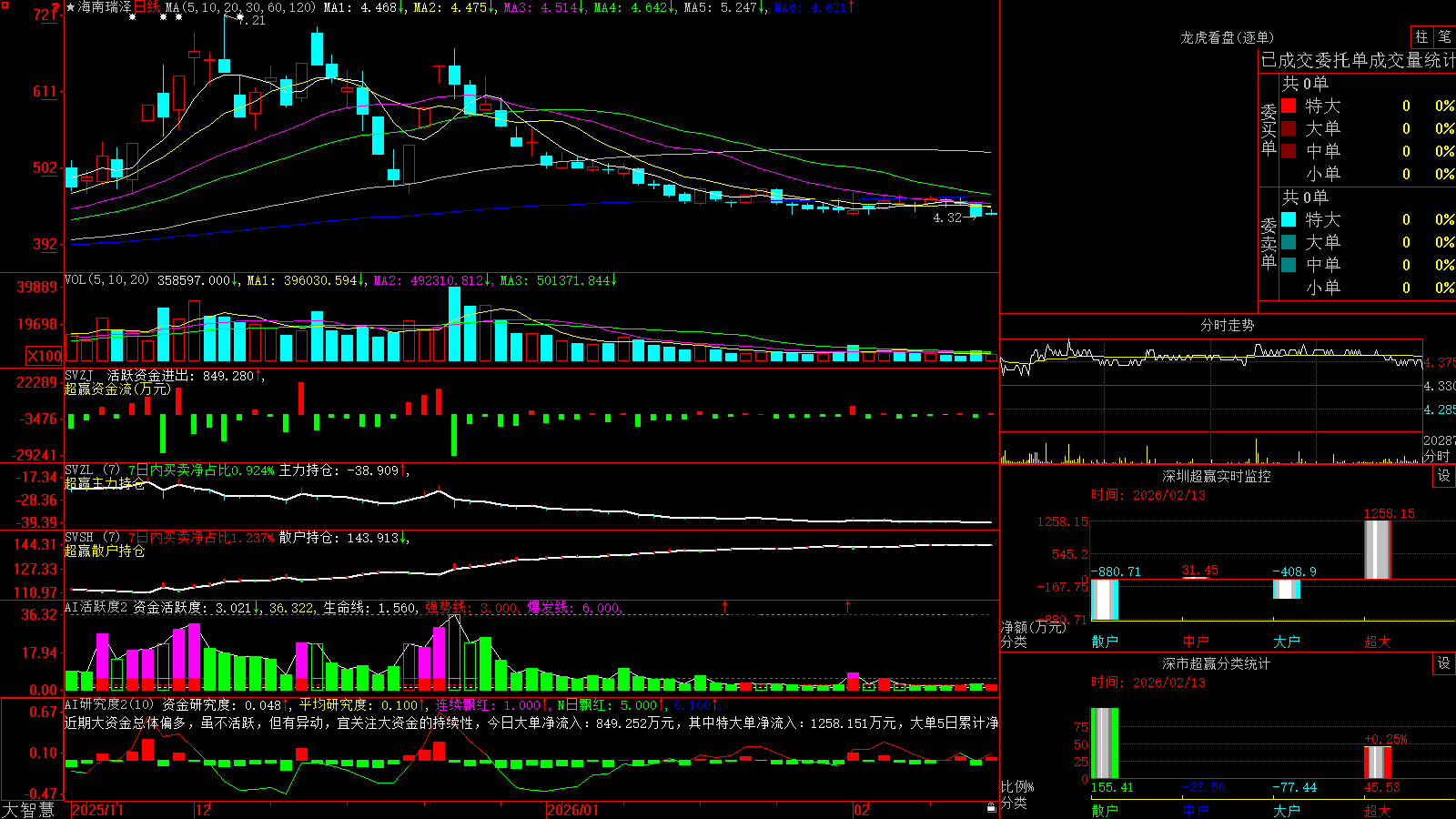Click the star icon before 海南瑞泽
Viewport: 1456px width, 819px height.
70,7
